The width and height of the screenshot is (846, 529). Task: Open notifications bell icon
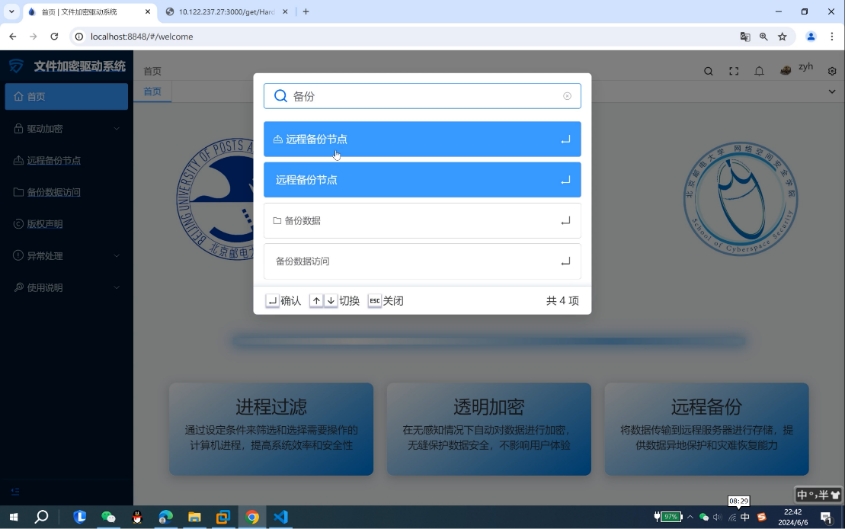pyautogui.click(x=759, y=71)
